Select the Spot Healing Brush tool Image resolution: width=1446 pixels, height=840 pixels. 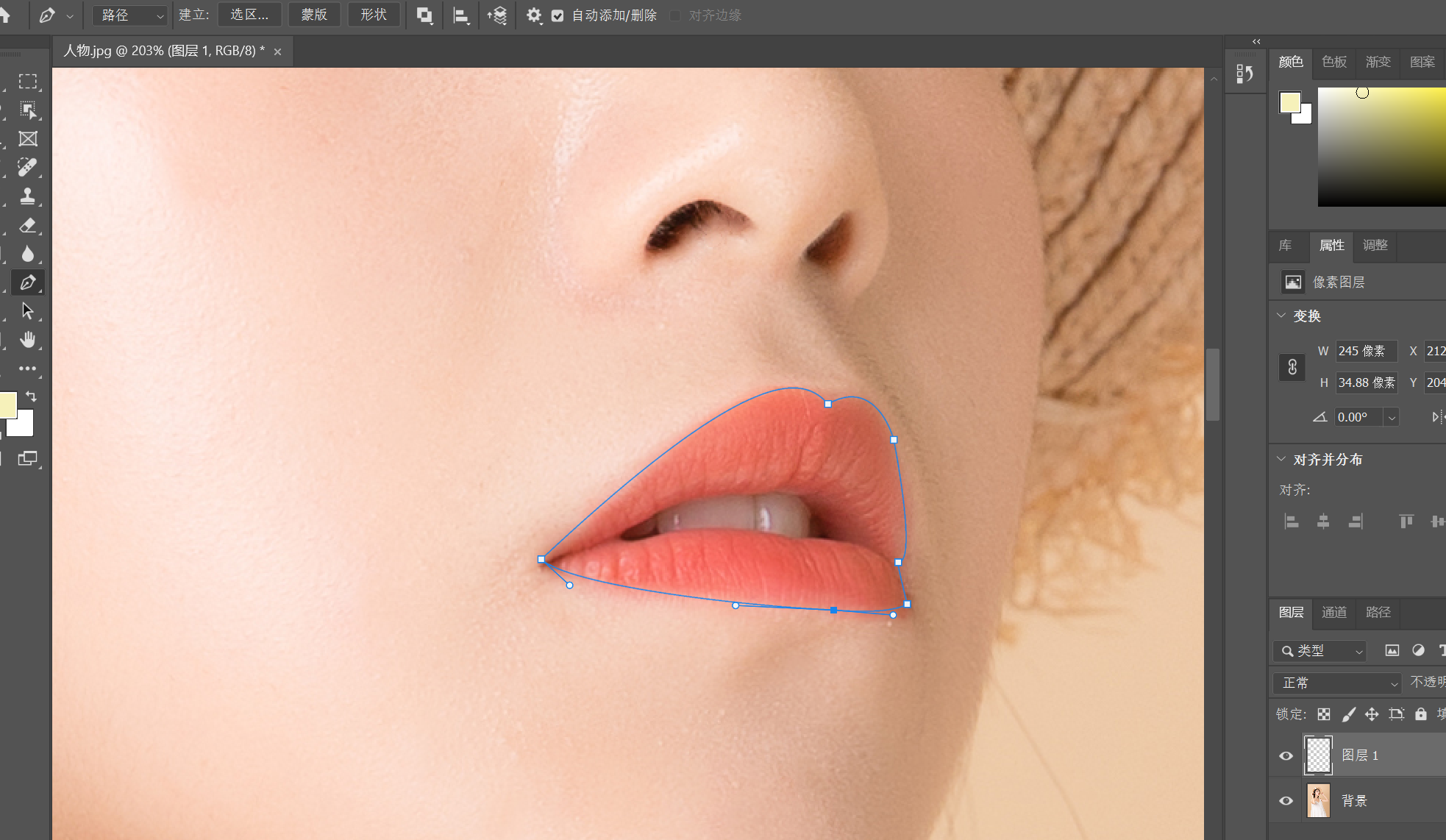28,168
